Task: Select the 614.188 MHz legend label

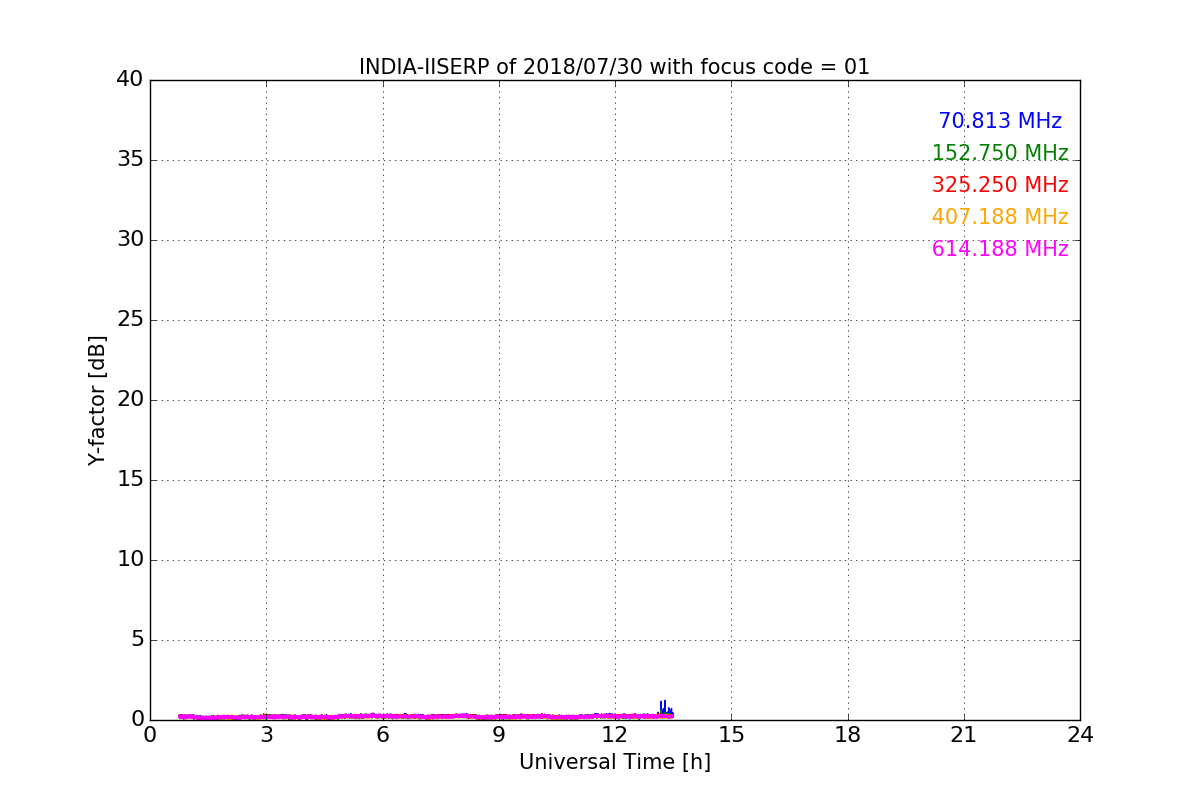Action: pos(1000,249)
